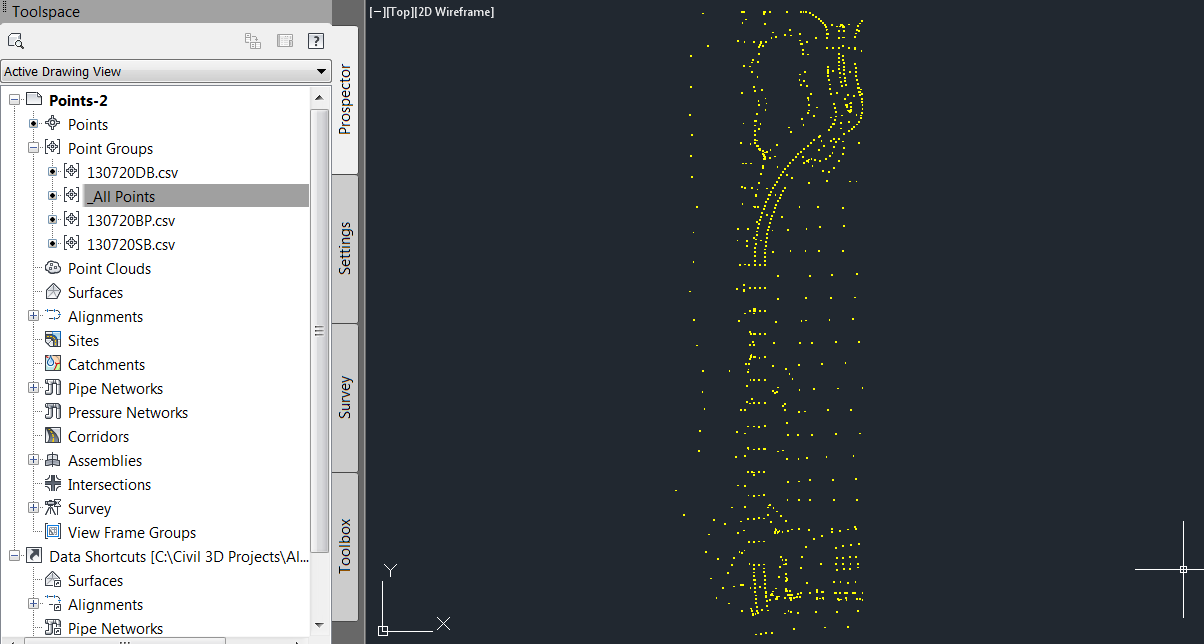Open Toolspace Help with the question mark icon

(316, 41)
